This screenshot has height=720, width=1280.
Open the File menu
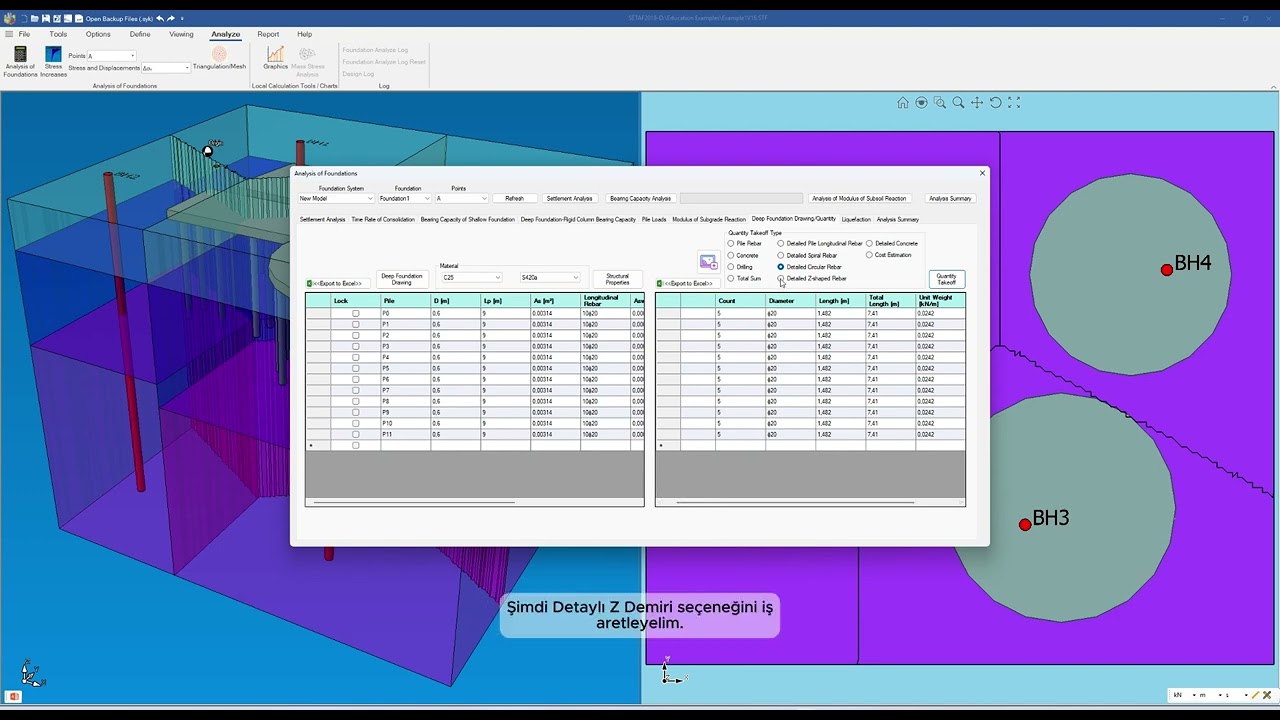coord(24,34)
